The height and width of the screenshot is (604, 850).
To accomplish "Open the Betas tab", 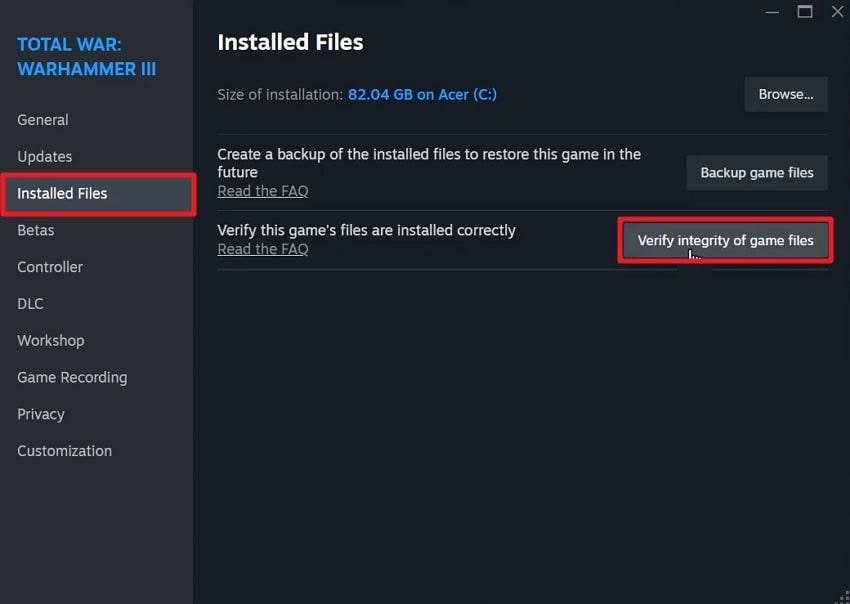I will click(x=35, y=230).
